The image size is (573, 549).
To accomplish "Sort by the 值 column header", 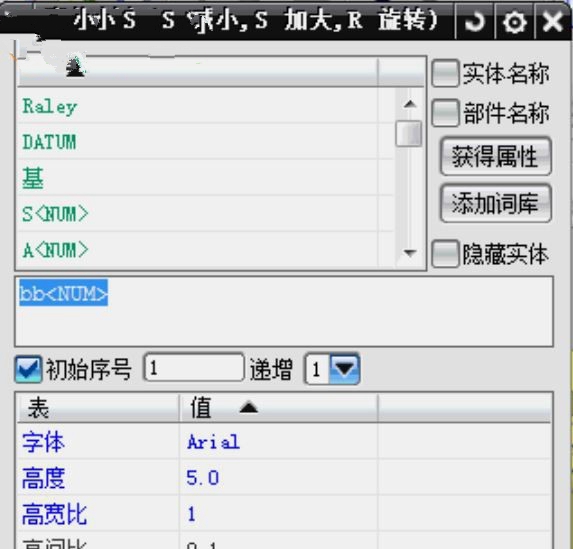I will 278,408.
